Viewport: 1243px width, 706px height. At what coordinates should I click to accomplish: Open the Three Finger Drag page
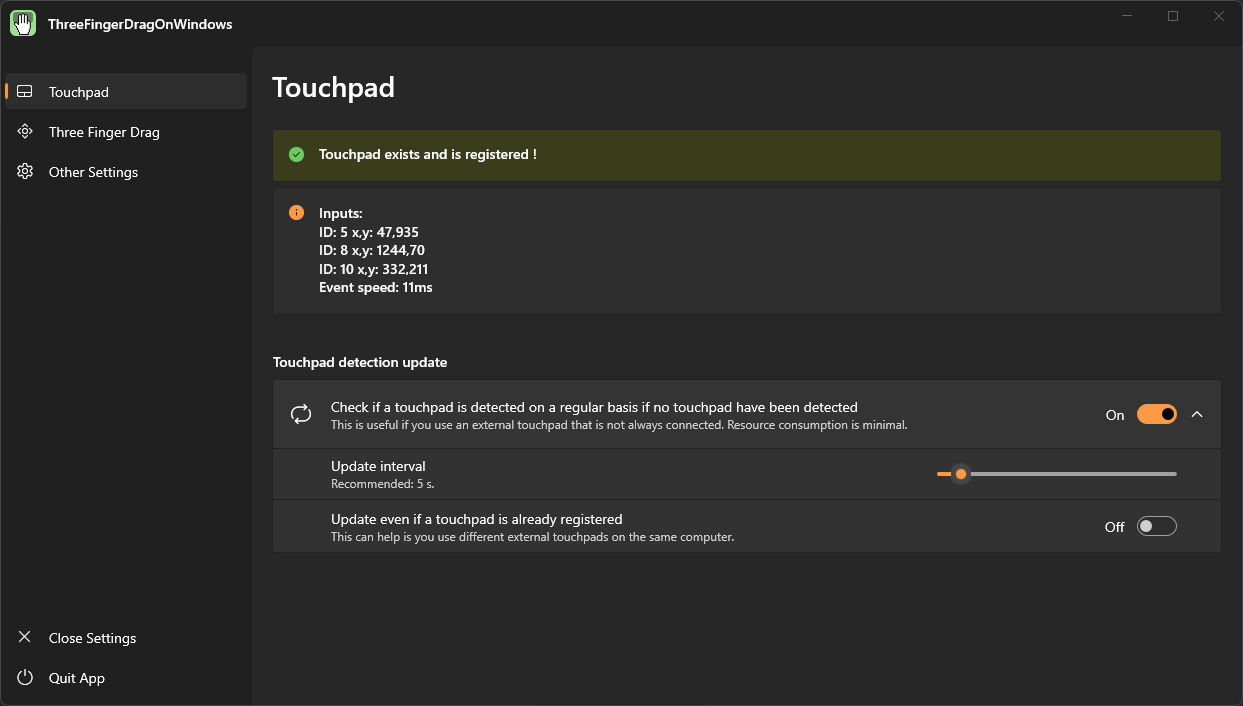point(104,132)
